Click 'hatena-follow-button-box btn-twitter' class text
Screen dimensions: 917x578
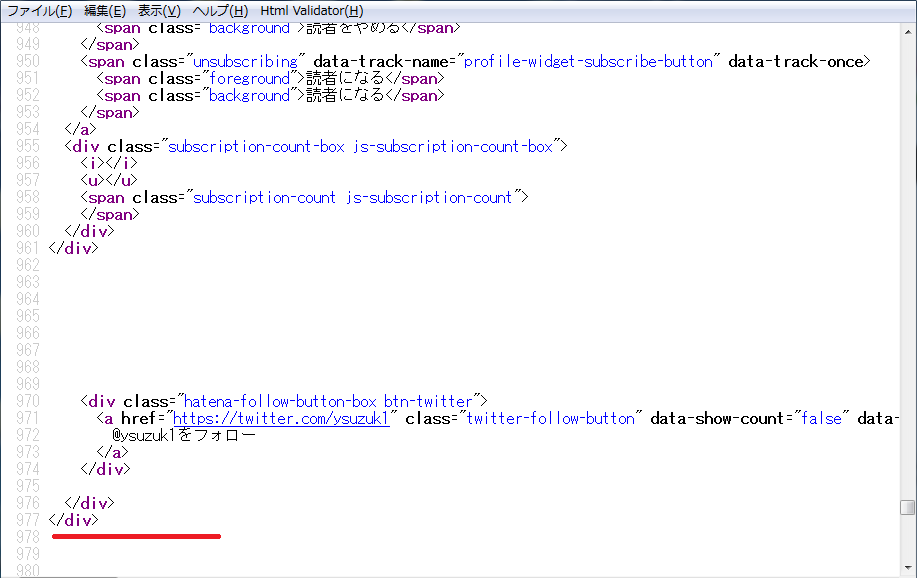(x=328, y=401)
